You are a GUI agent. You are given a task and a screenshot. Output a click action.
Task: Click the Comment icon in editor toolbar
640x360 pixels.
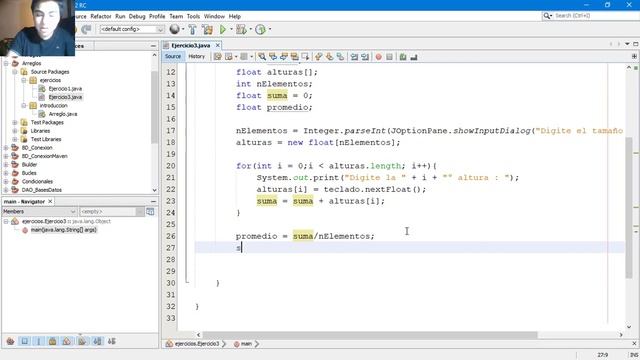coord(403,57)
